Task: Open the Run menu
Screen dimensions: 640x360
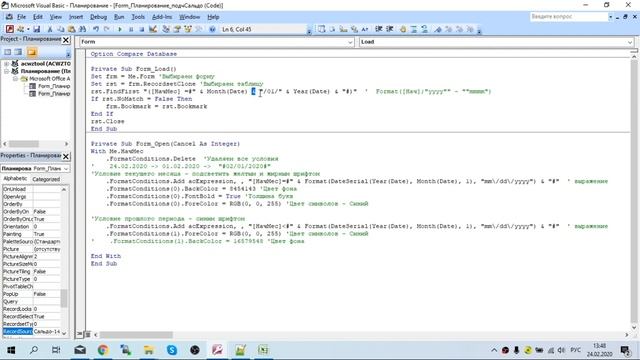Action: coord(119,17)
